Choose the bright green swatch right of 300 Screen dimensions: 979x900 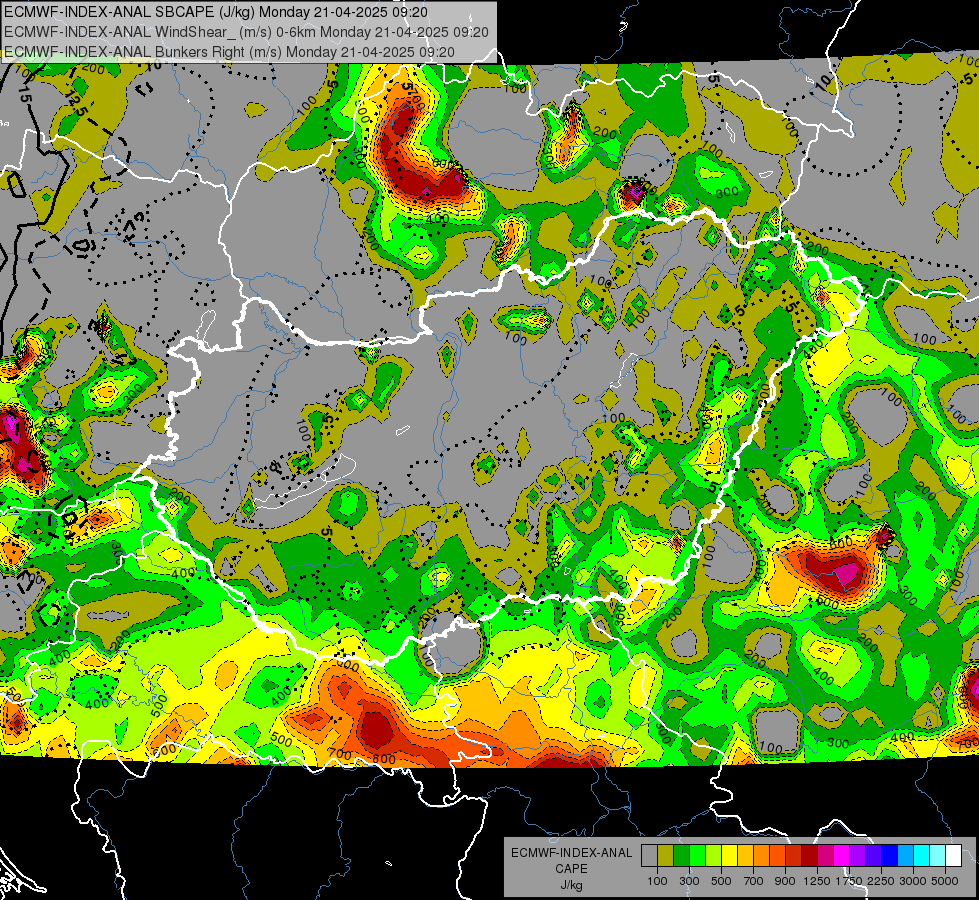tap(697, 856)
